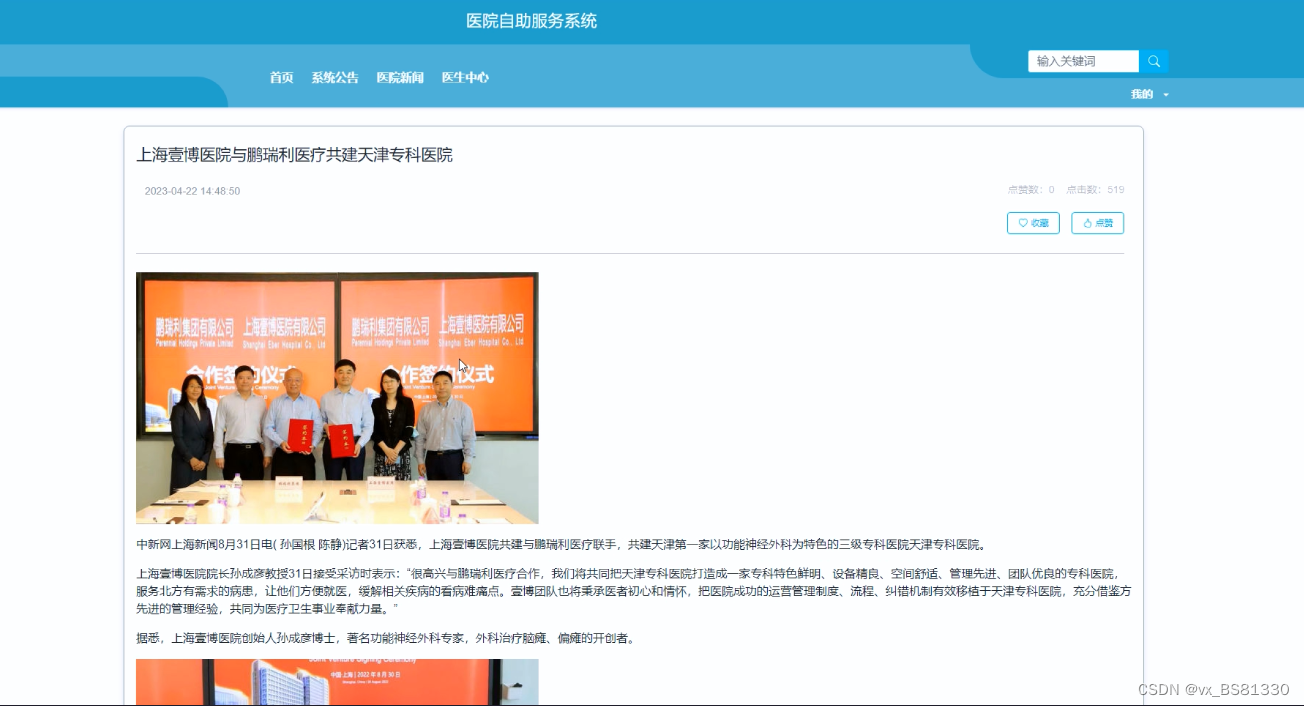Open the 我的 dropdown menu

click(x=1149, y=94)
